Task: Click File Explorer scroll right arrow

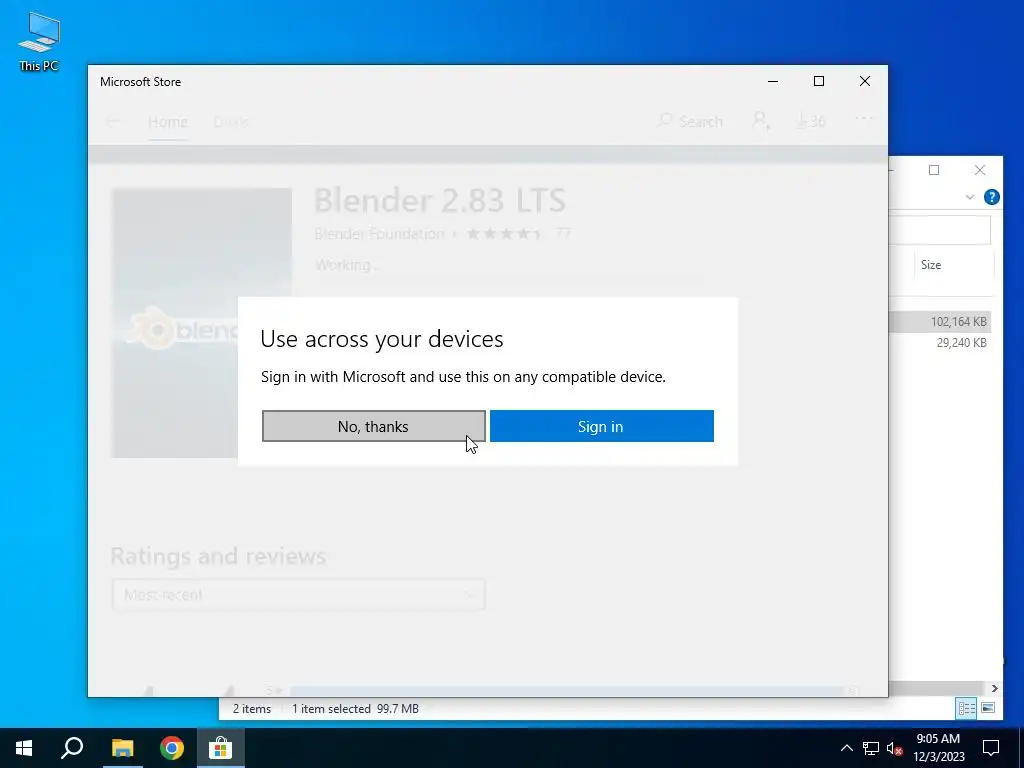Action: tap(995, 688)
